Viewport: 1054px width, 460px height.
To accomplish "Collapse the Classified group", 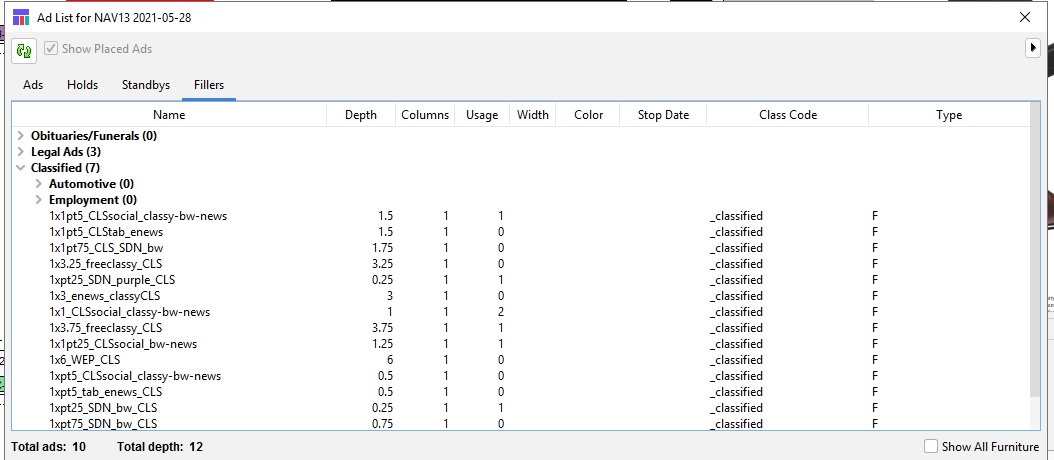I will 21,168.
